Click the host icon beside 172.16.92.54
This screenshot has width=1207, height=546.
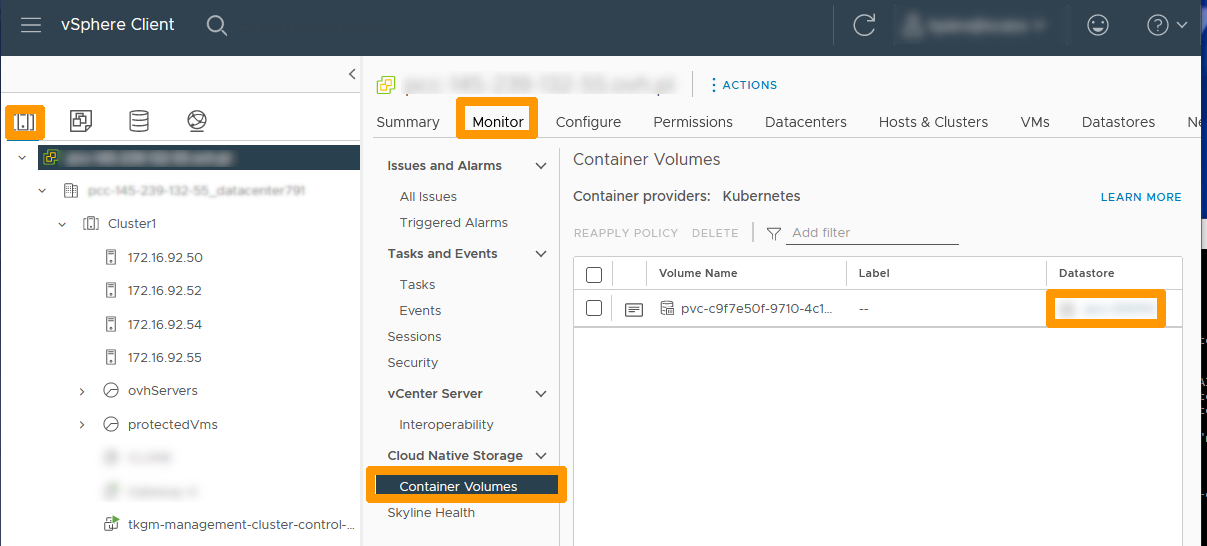(x=111, y=324)
